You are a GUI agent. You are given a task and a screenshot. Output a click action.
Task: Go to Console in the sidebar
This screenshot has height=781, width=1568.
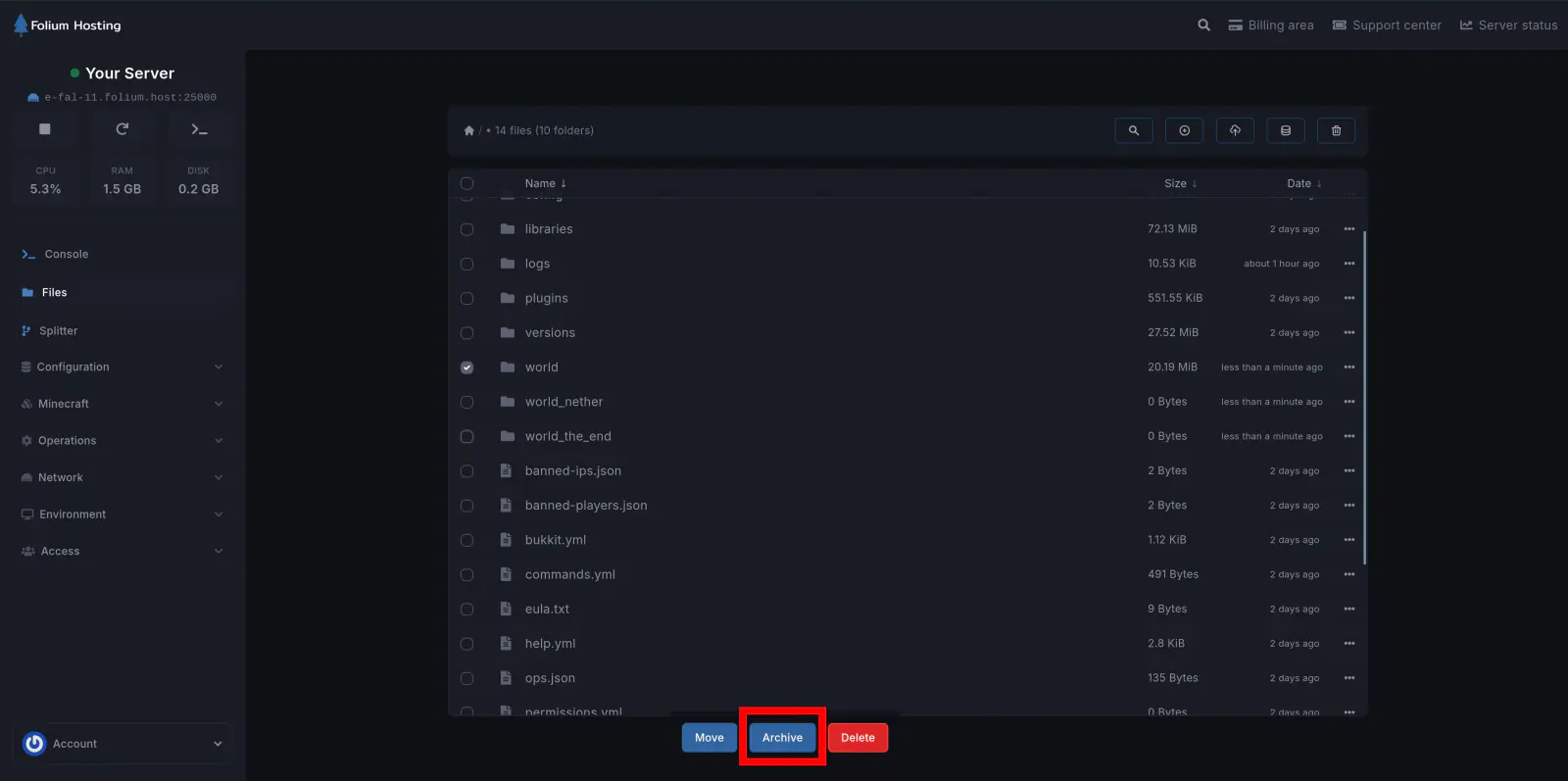(66, 255)
